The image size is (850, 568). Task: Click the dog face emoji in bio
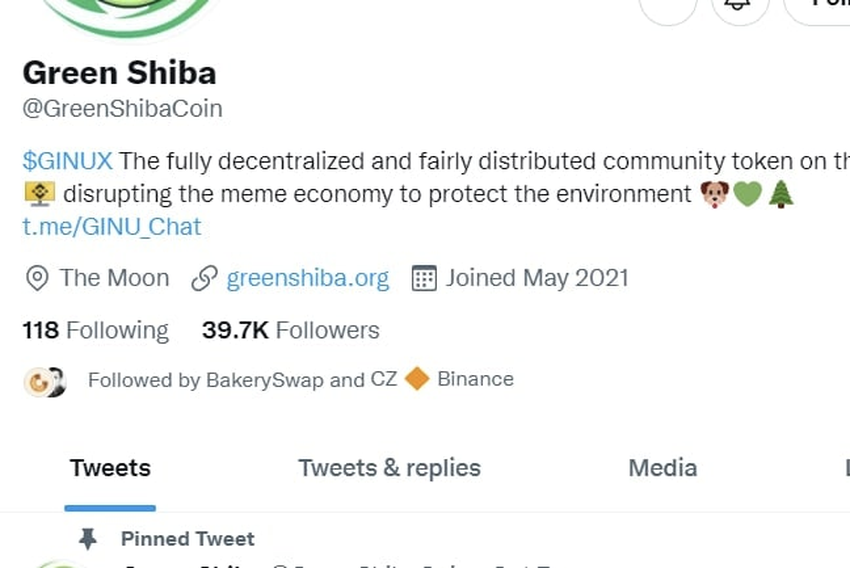click(714, 194)
